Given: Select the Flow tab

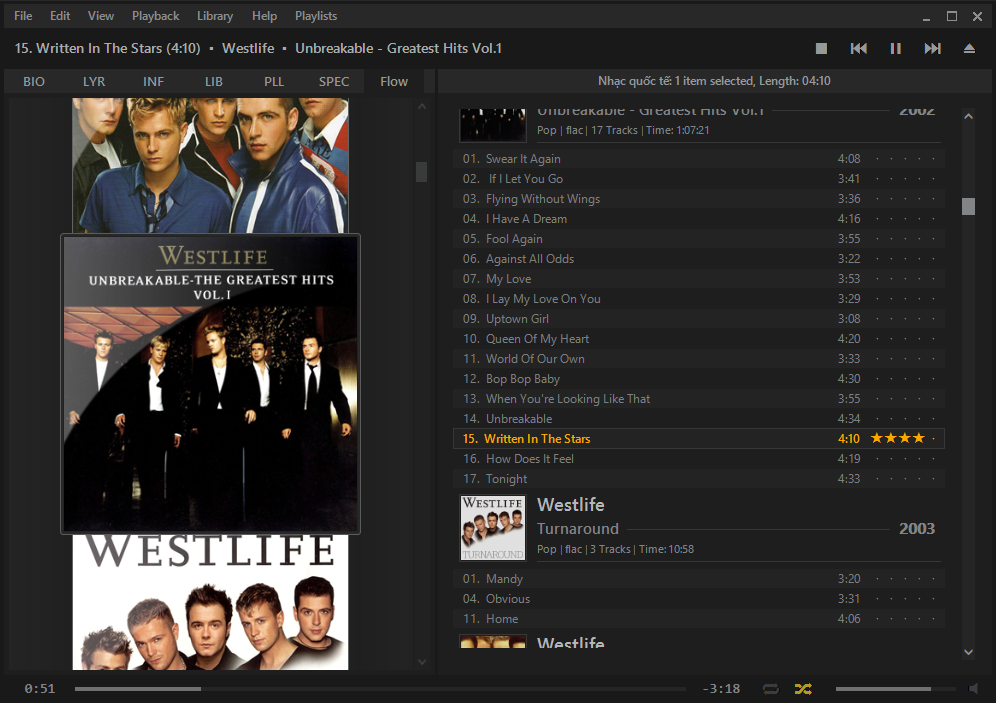Looking at the screenshot, I should (394, 81).
